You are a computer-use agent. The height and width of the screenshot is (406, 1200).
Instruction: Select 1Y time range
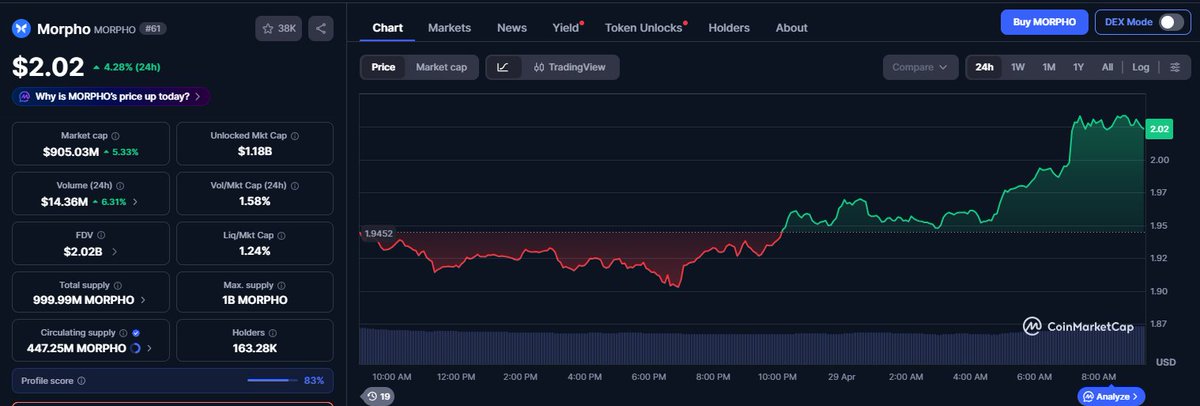(1079, 67)
